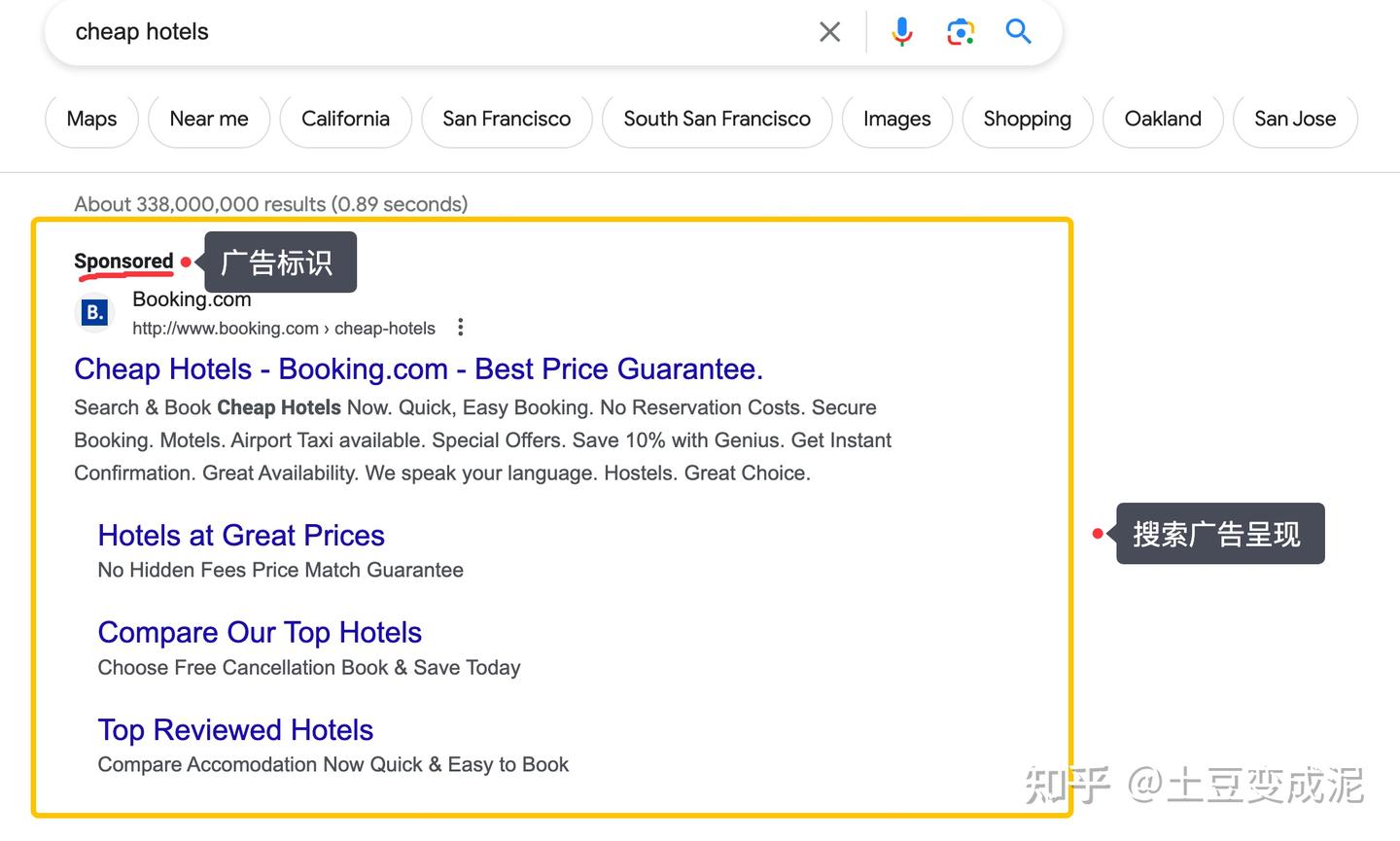The image size is (1400, 841).
Task: Clear the search box with the X icon
Action: [x=829, y=32]
